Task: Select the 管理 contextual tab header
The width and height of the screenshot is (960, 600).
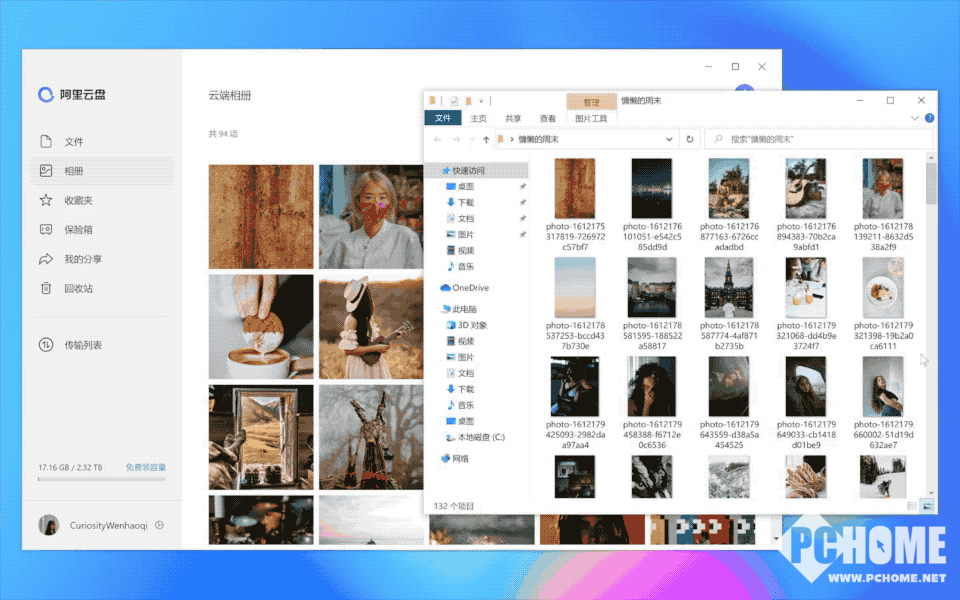Action: point(591,102)
